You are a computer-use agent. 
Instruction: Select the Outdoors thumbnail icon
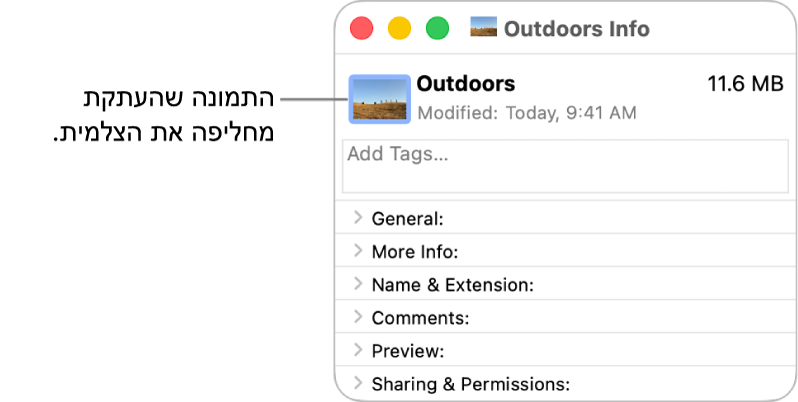379,99
